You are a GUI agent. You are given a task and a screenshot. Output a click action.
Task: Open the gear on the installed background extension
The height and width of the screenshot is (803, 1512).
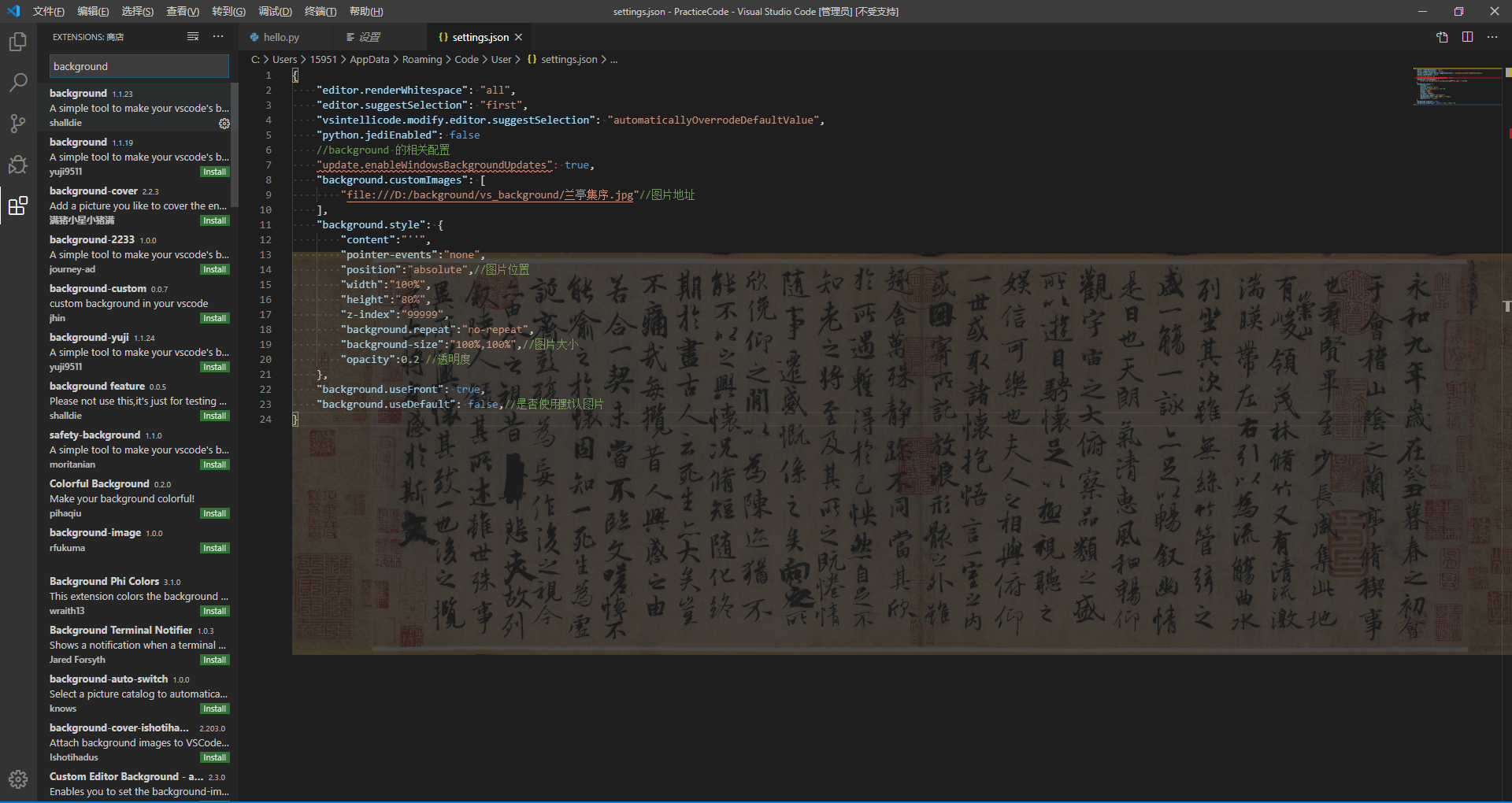[x=224, y=124]
